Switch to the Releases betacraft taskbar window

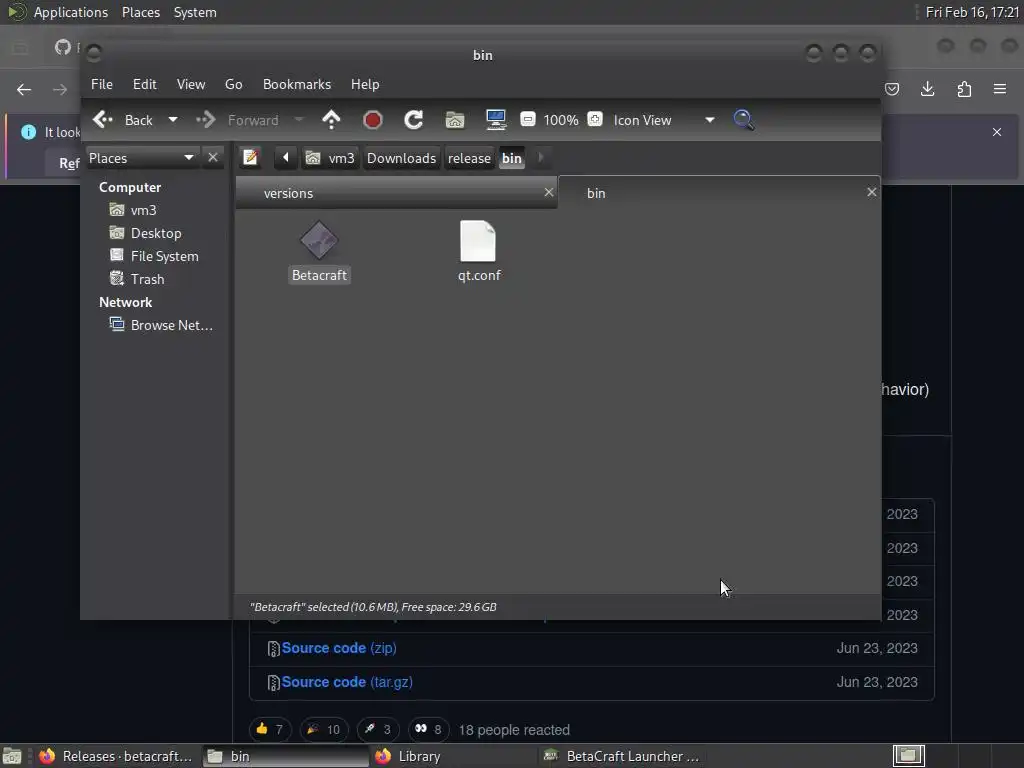click(x=116, y=756)
